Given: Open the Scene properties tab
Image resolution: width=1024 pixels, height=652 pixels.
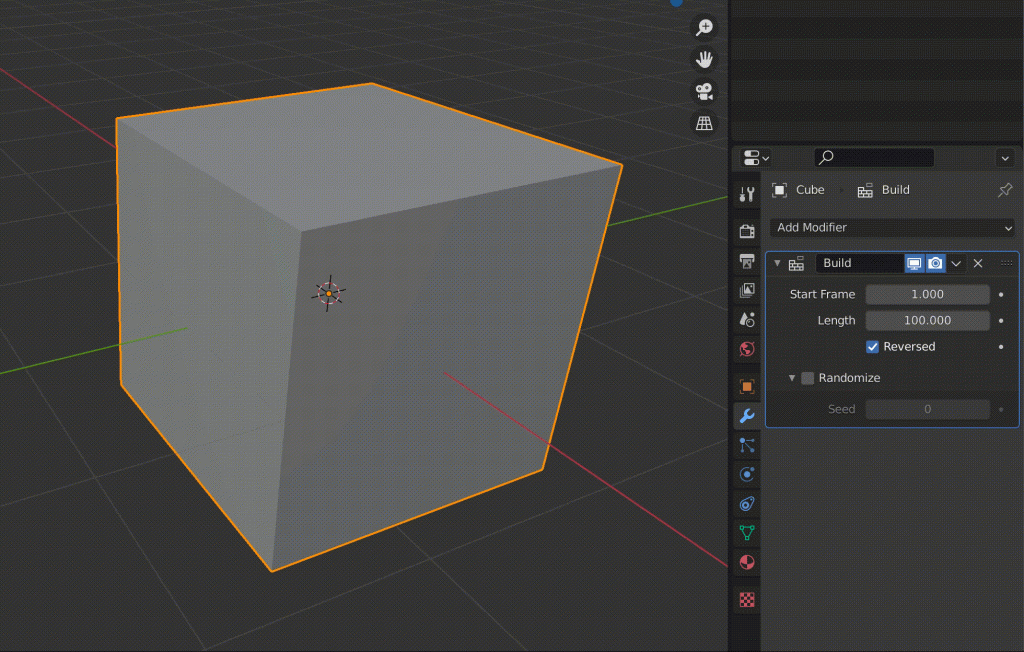Looking at the screenshot, I should pos(746,318).
